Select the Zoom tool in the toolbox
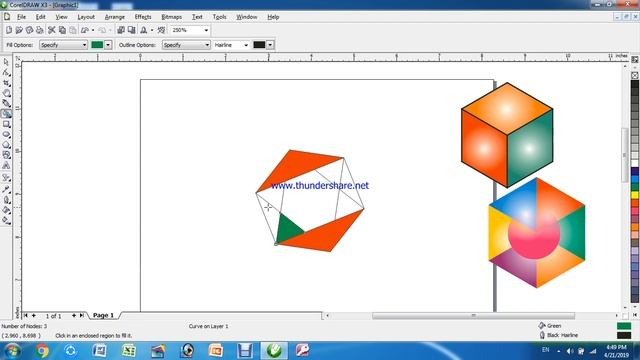The image size is (640, 360). tap(6, 93)
